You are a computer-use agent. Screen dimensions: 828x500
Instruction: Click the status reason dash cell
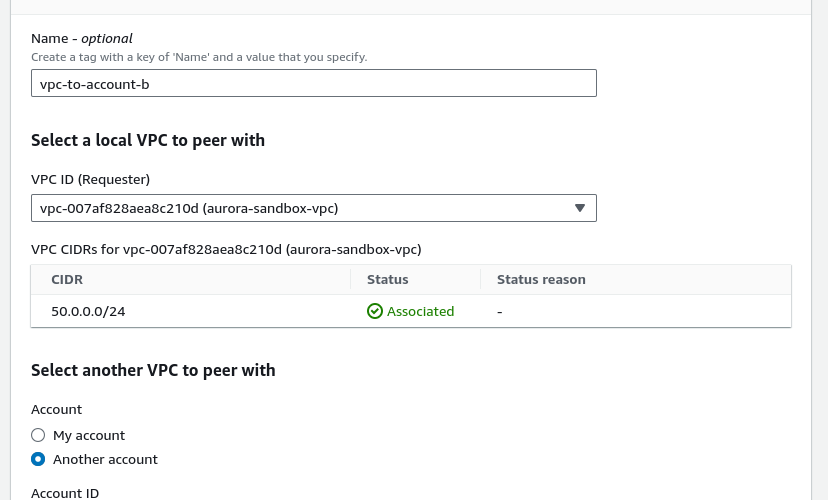pos(499,311)
